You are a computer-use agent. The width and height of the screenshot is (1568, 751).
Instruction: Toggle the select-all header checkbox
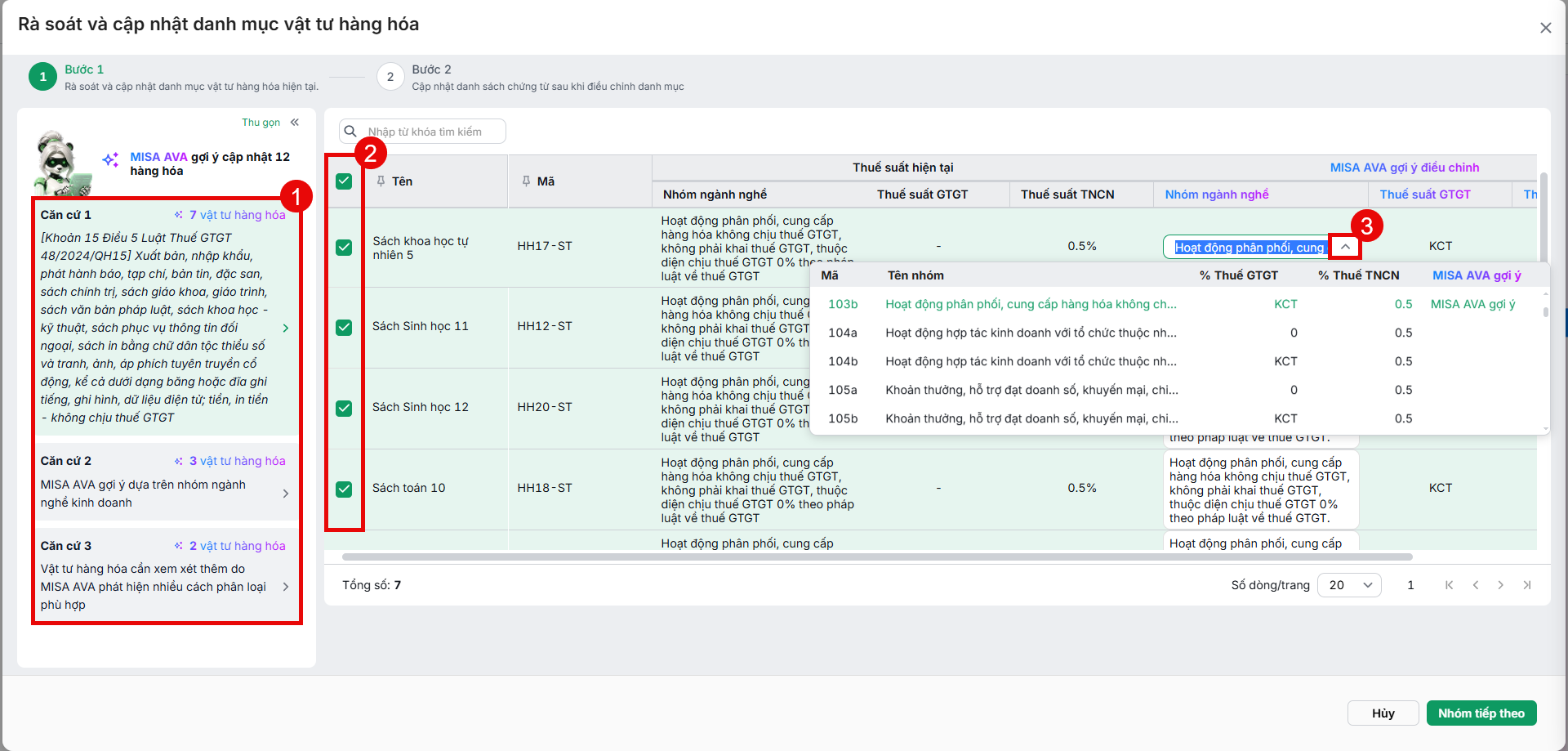[344, 181]
